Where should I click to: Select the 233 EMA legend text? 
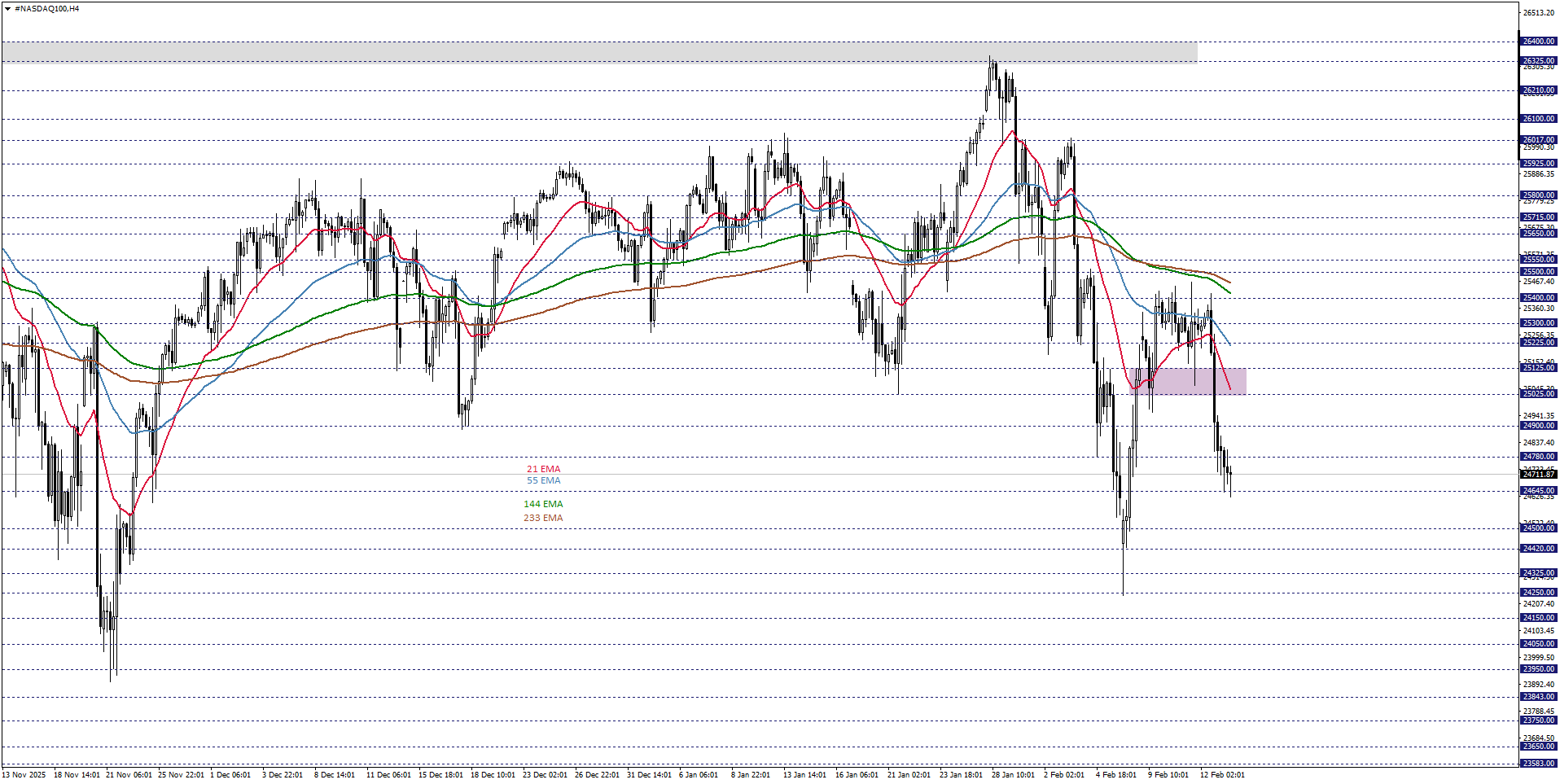(x=542, y=518)
